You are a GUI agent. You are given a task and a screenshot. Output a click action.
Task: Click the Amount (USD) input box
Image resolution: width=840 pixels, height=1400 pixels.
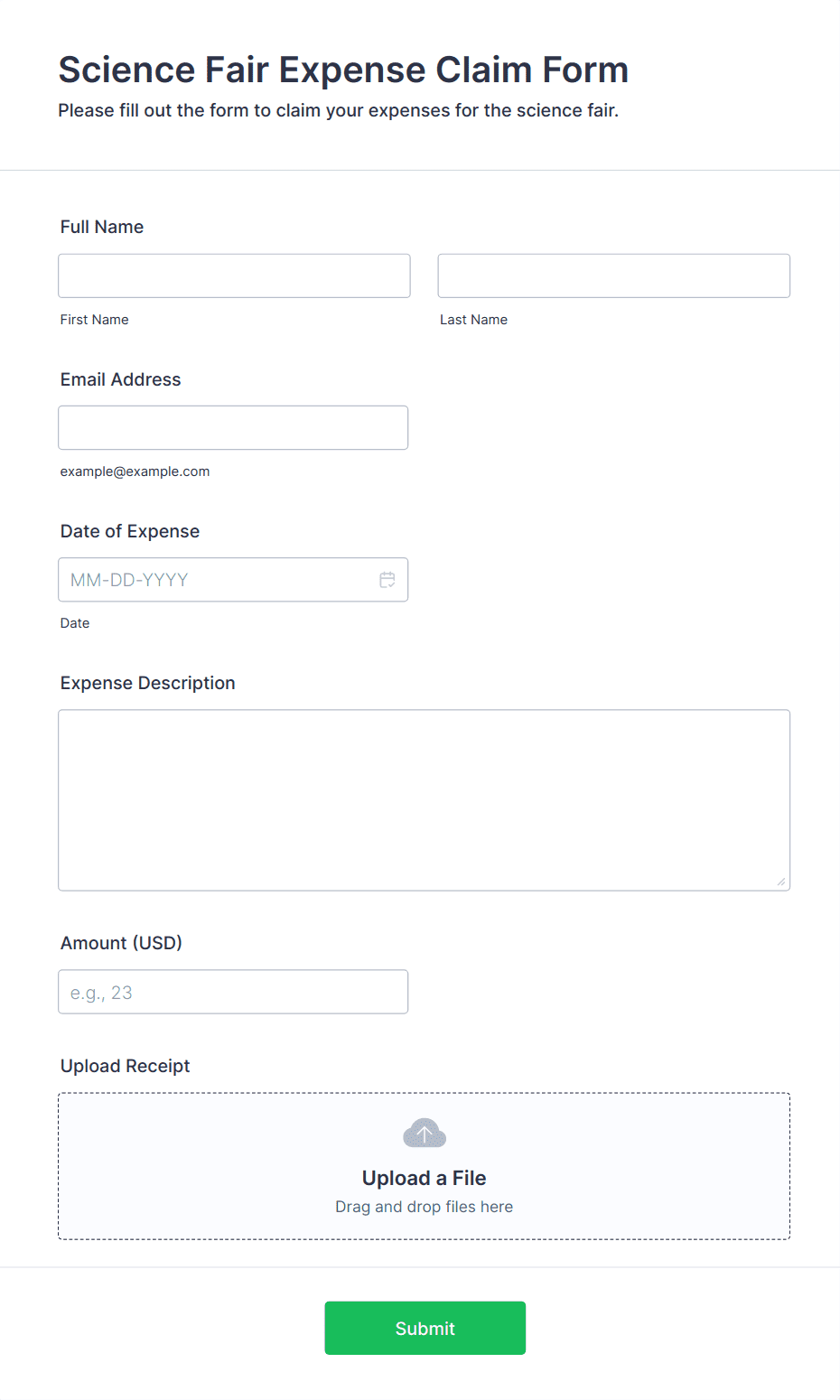[x=233, y=992]
